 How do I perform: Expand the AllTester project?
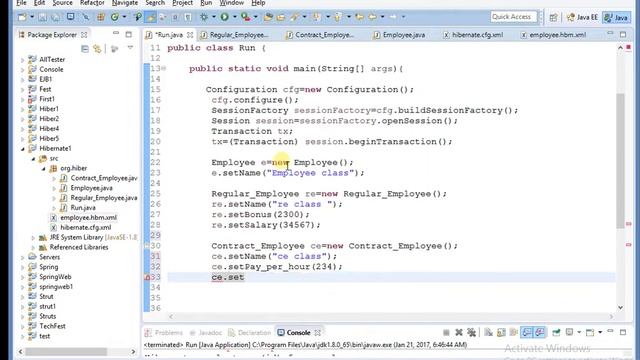(x=23, y=60)
